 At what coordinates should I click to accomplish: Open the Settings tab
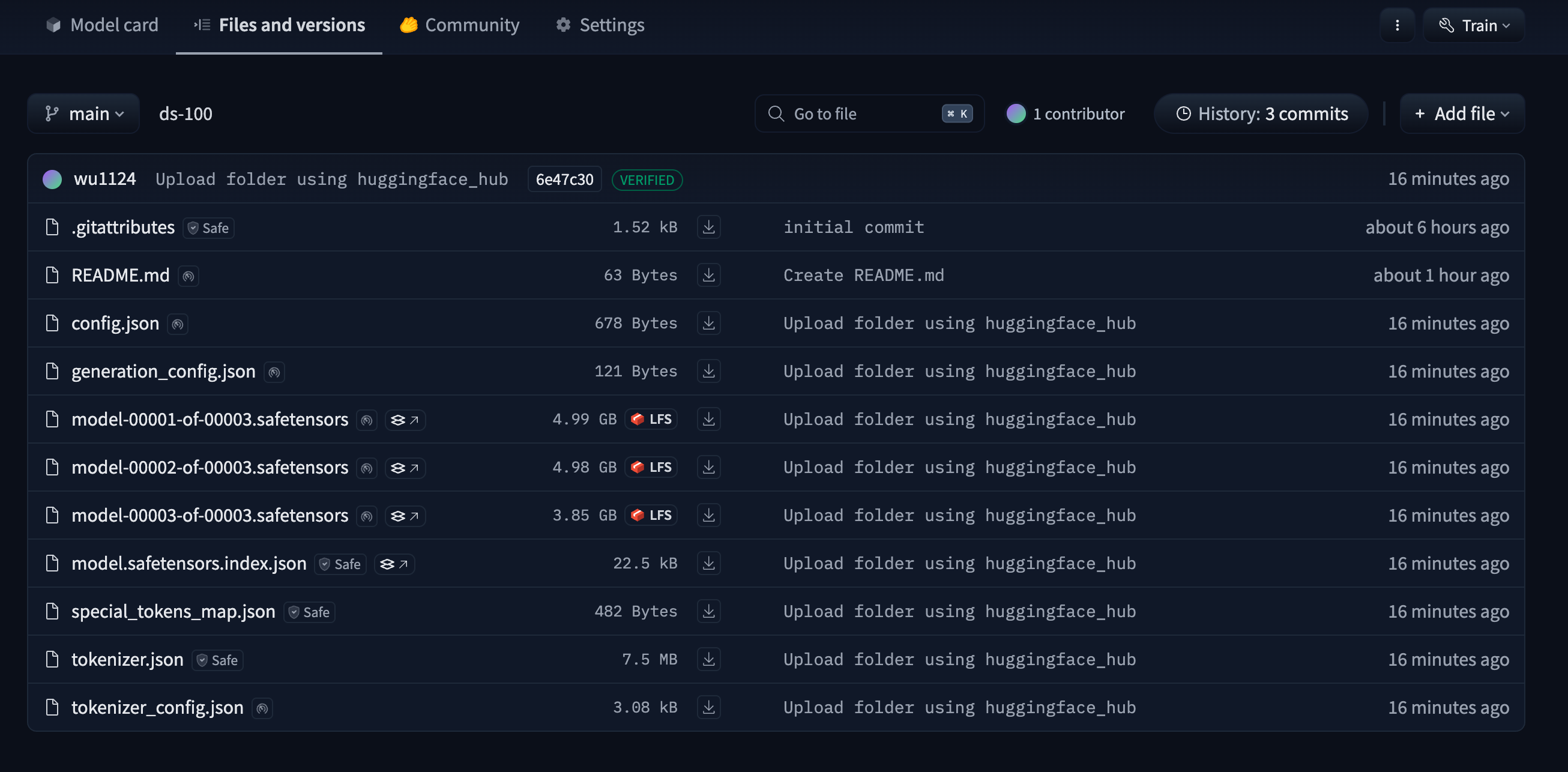tap(600, 26)
